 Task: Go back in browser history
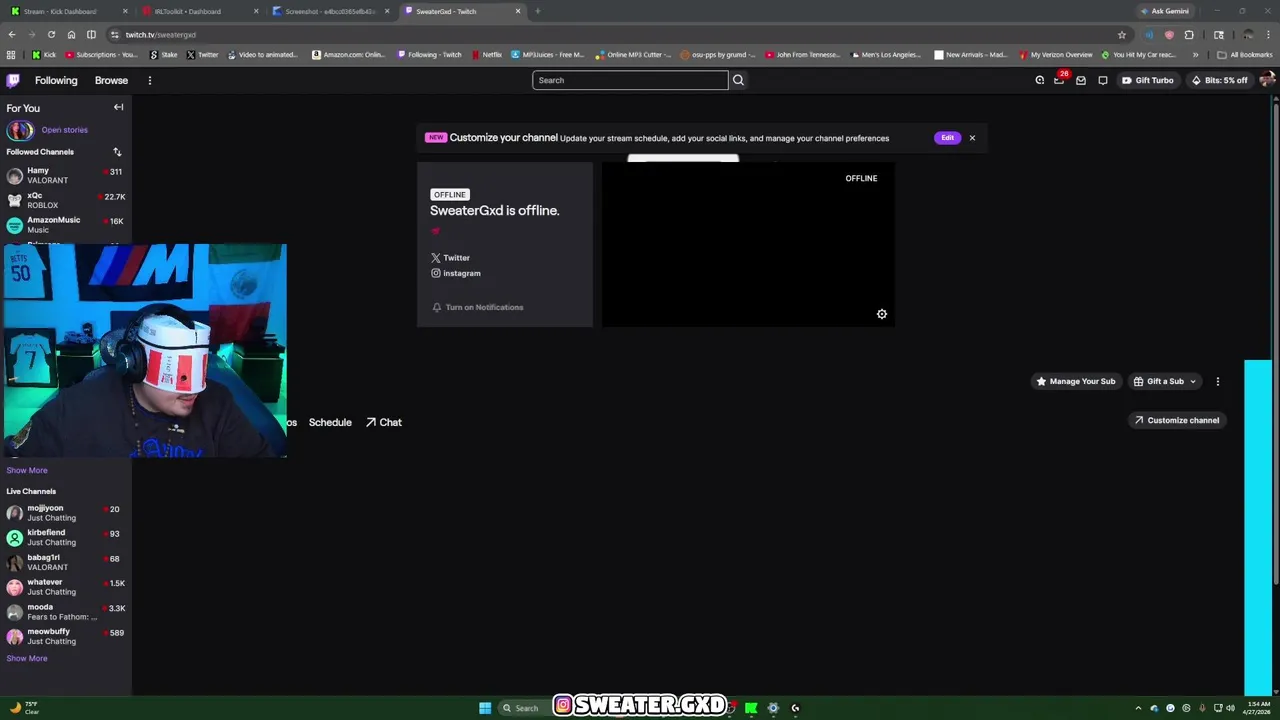click(12, 34)
